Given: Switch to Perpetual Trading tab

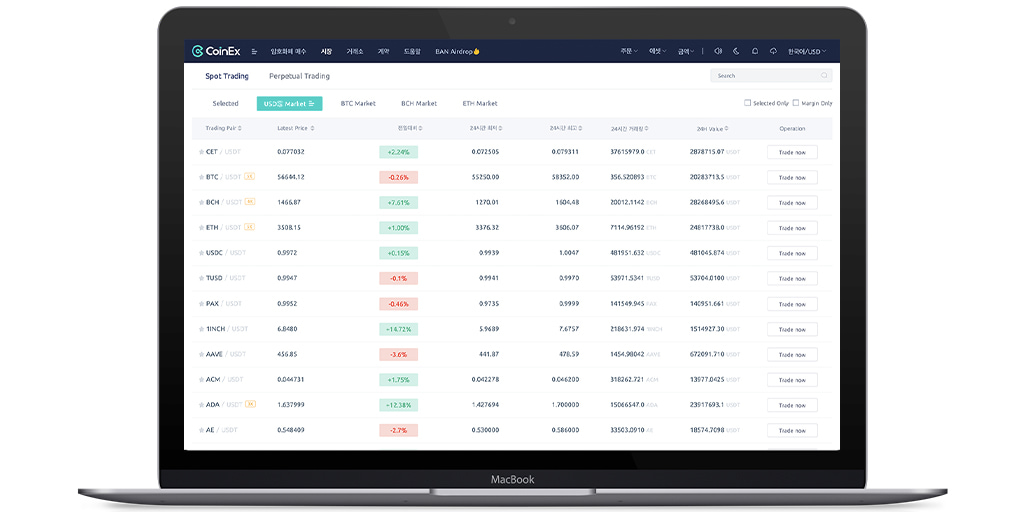Looking at the screenshot, I should tap(299, 76).
